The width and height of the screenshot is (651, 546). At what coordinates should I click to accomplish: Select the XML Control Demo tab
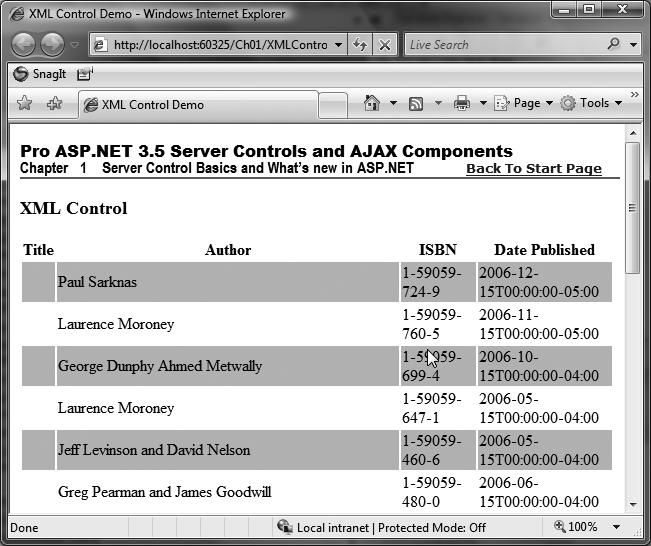pyautogui.click(x=198, y=105)
